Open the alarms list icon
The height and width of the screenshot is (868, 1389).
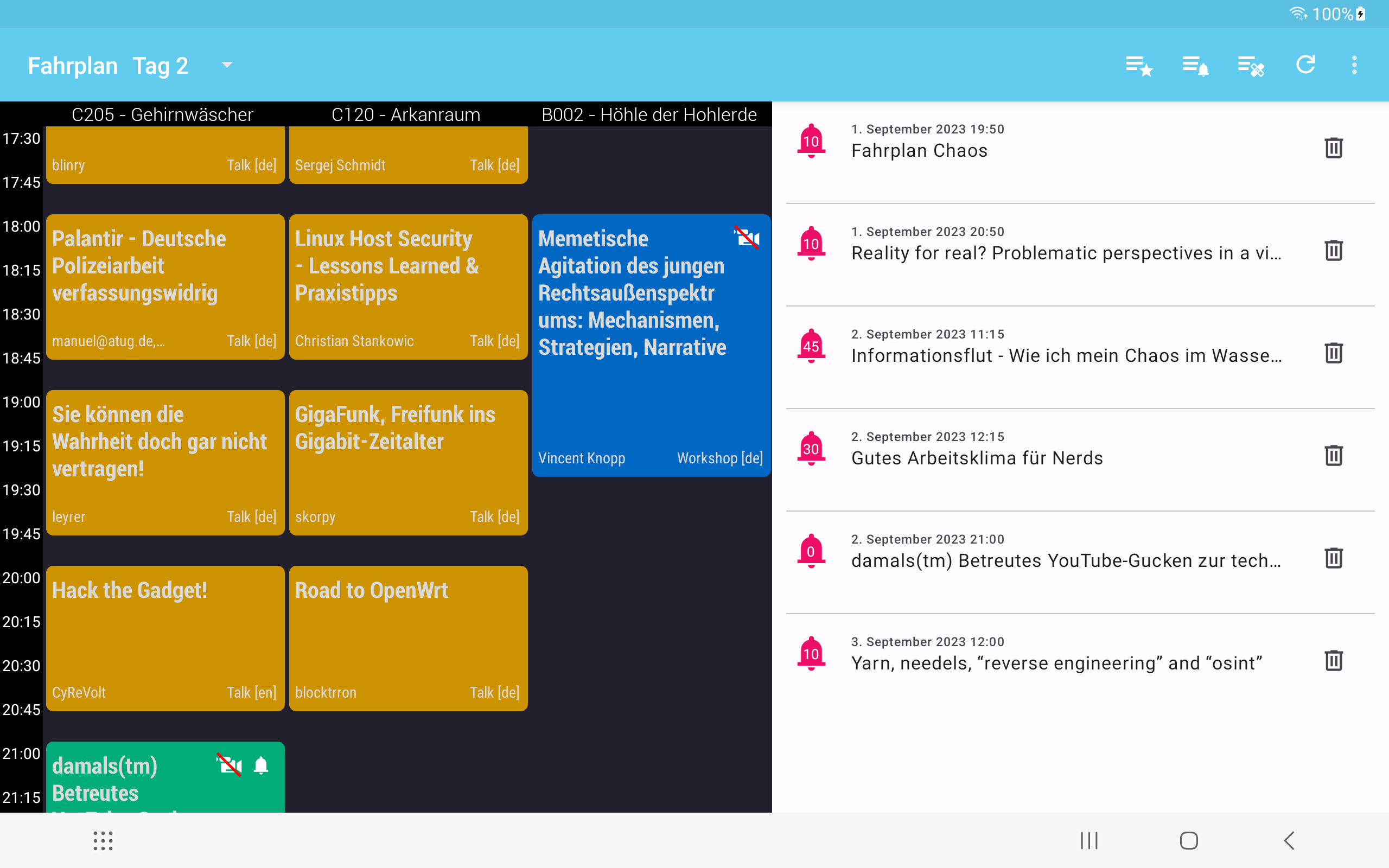point(1195,66)
